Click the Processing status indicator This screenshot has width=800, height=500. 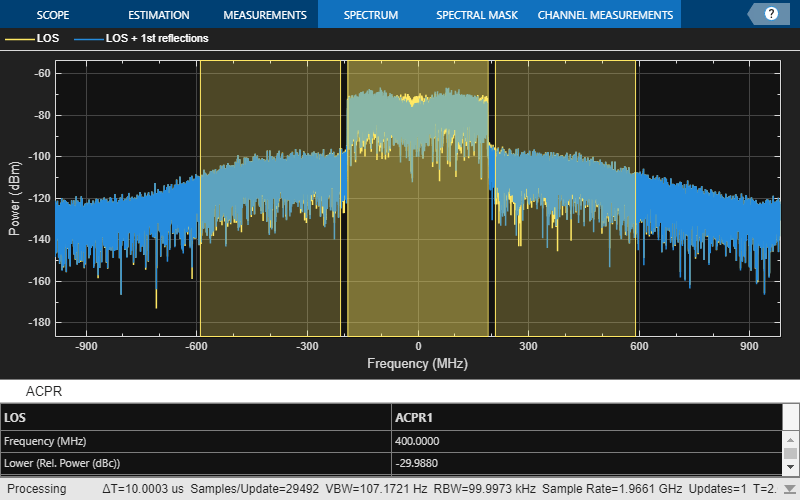(x=38, y=489)
